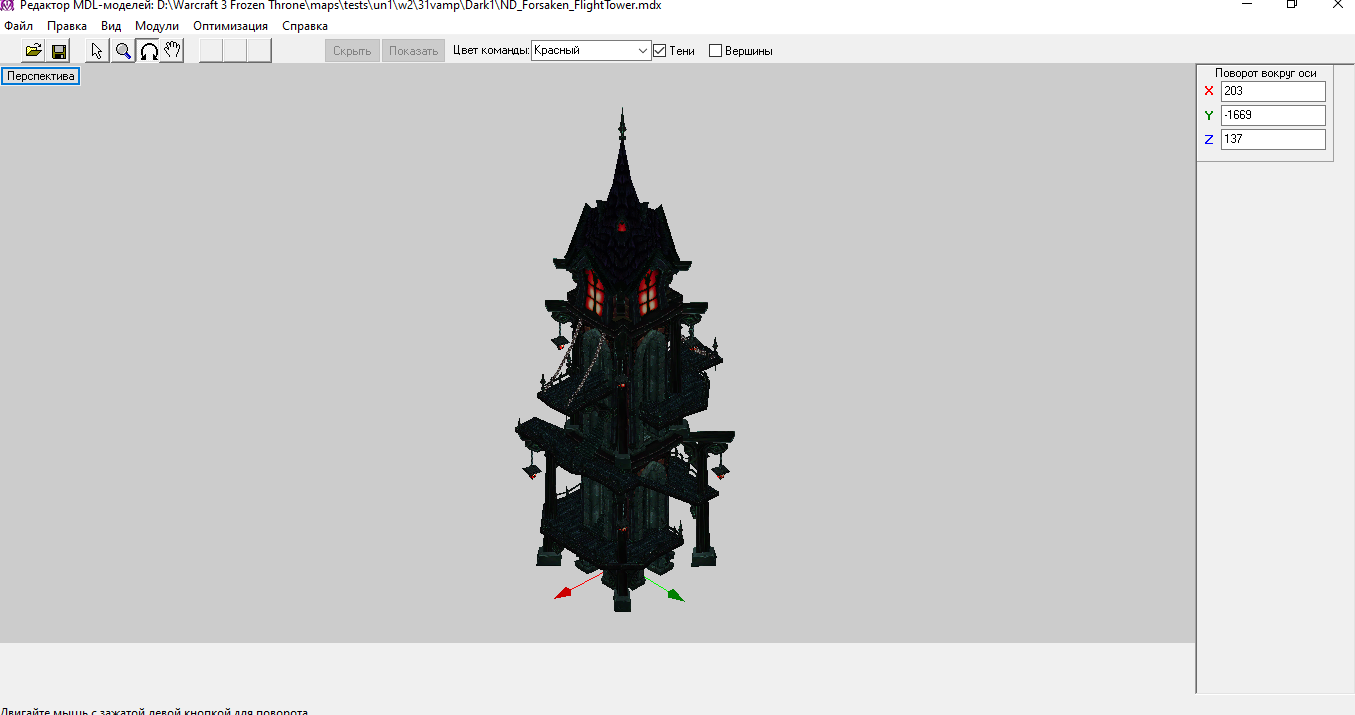Minimize the MDL editor window
Image resolution: width=1355 pixels, height=715 pixels.
pos(1246,5)
